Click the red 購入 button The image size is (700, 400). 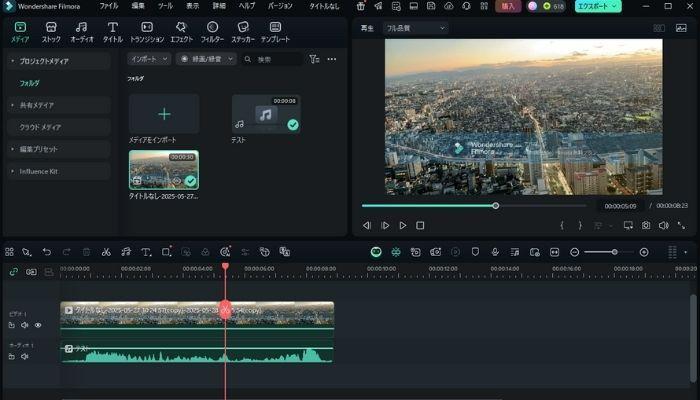point(508,6)
